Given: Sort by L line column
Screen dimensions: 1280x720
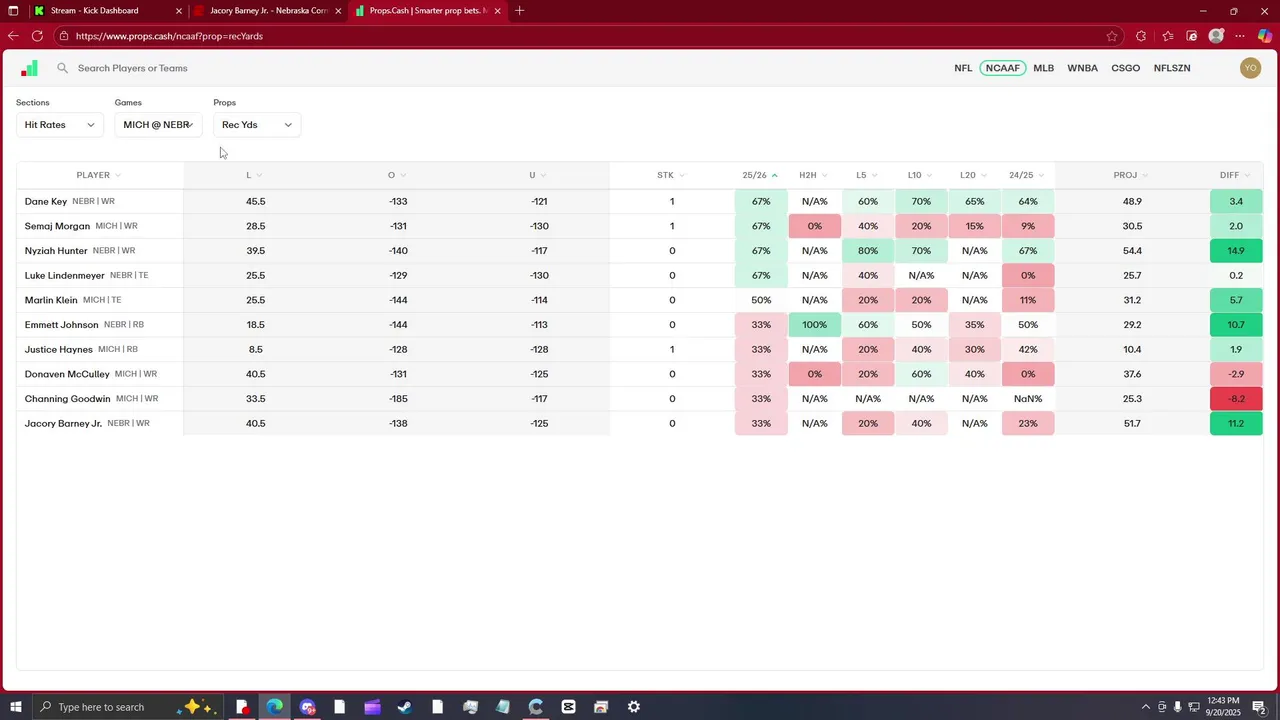Looking at the screenshot, I should point(254,175).
